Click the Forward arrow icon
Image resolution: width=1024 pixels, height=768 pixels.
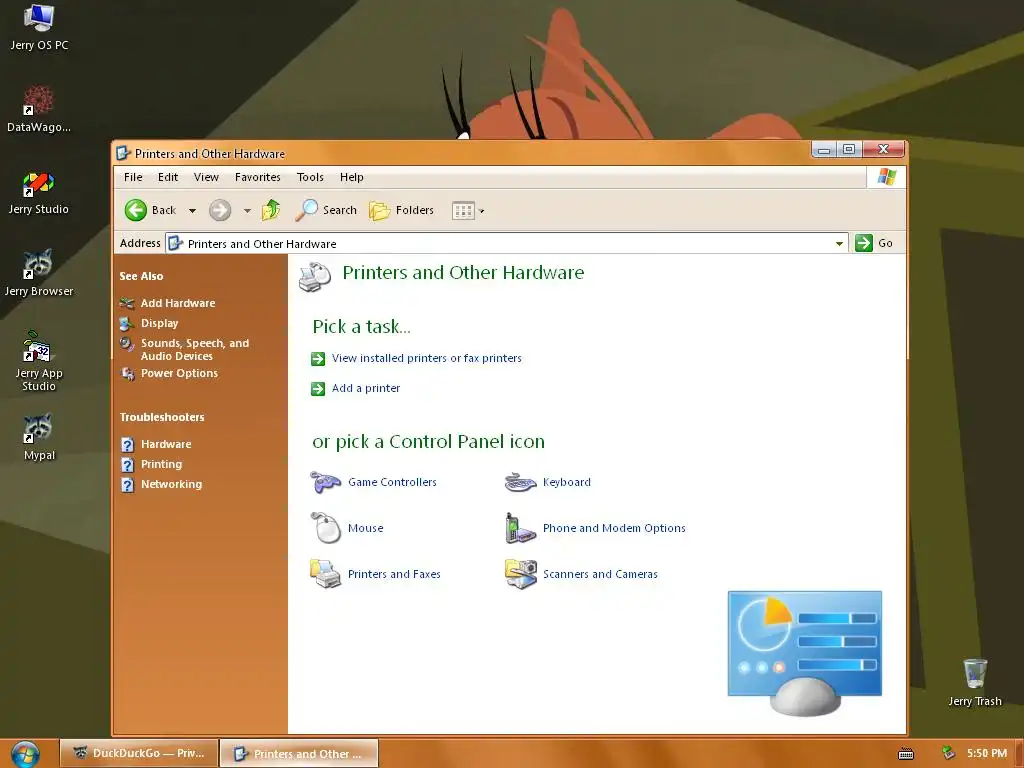(x=220, y=210)
